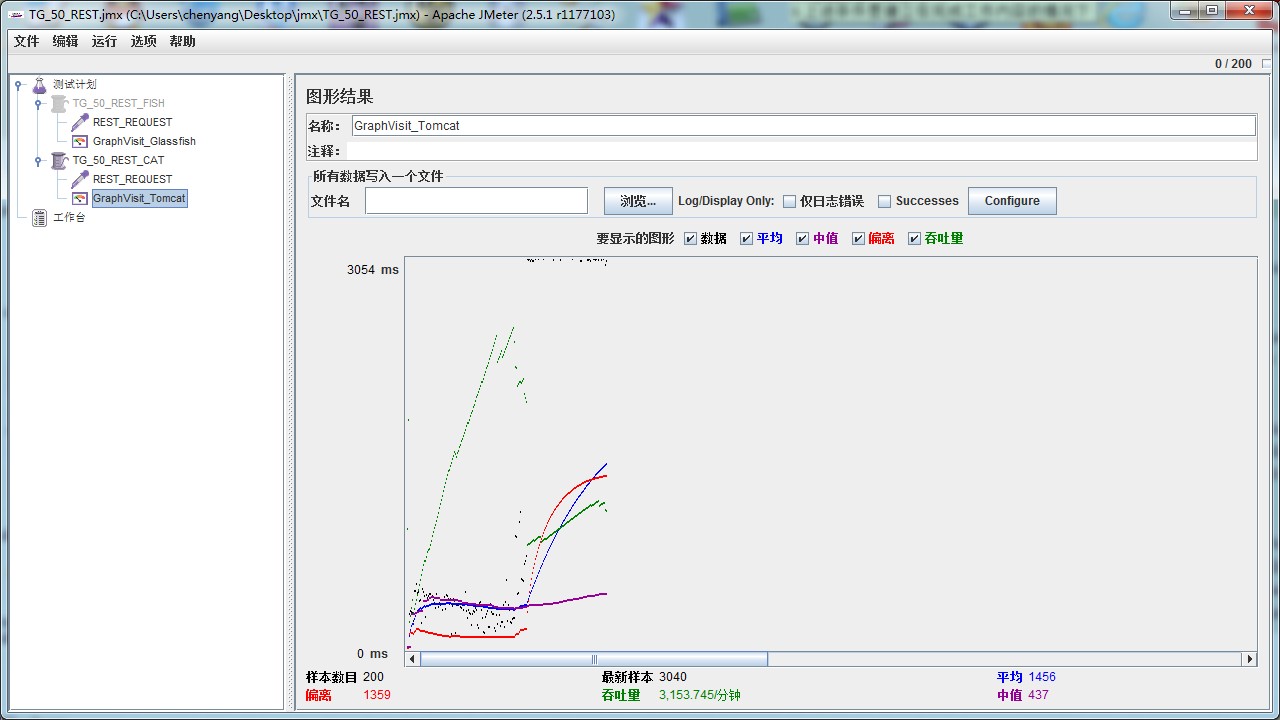Viewport: 1280px width, 720px height.
Task: Select the GraphVisit_Tomcat listener gauge icon
Action: click(79, 198)
